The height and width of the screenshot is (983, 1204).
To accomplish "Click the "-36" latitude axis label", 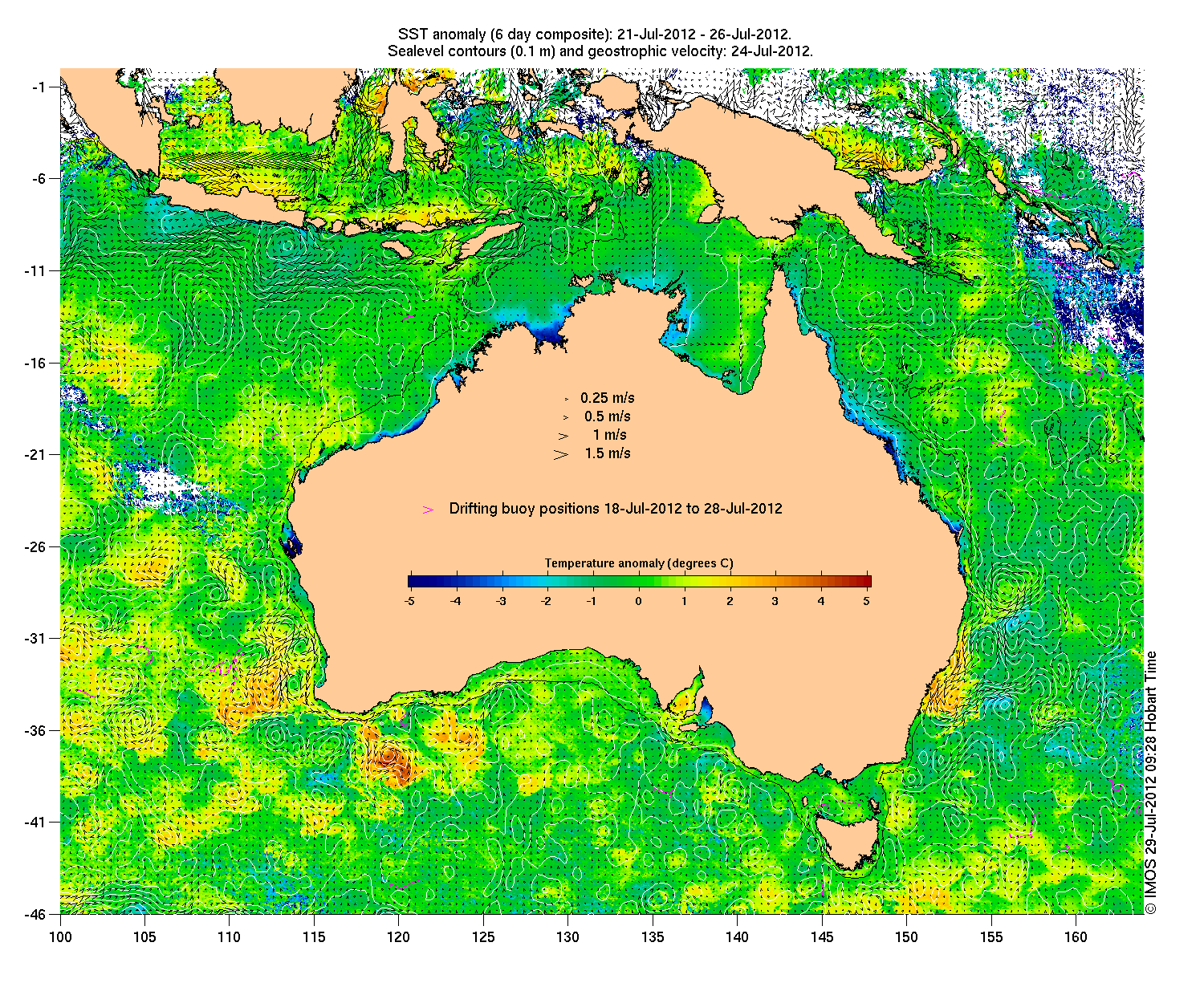I will pos(35,731).
